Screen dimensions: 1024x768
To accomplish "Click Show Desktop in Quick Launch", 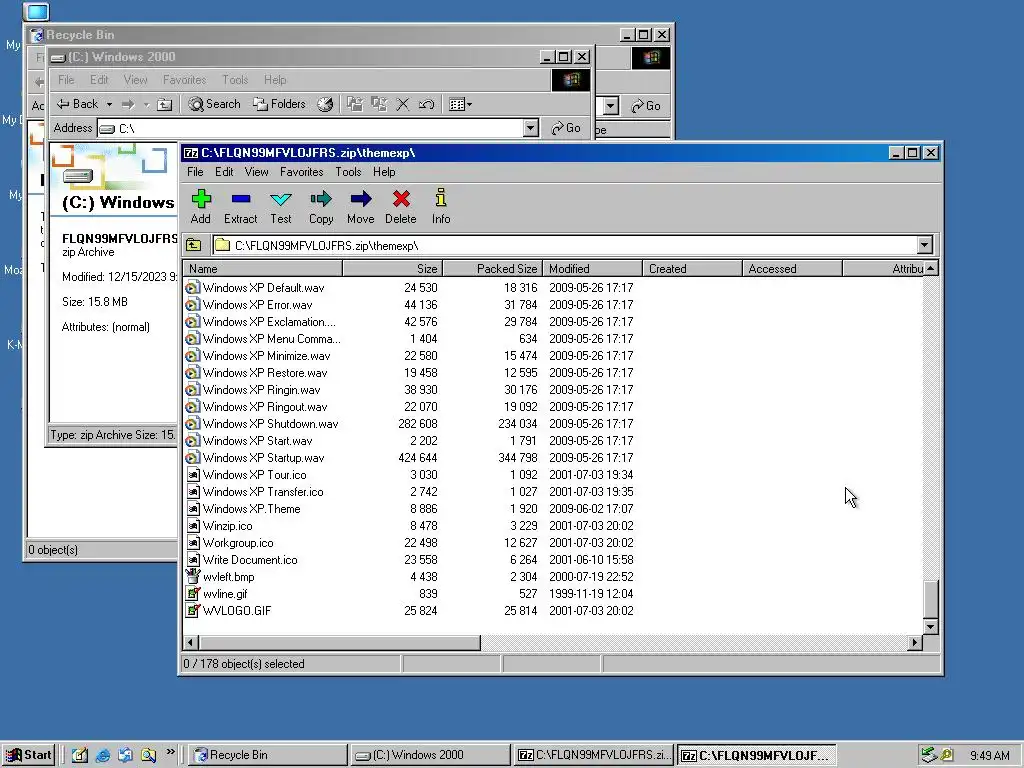I will pyautogui.click(x=80, y=755).
